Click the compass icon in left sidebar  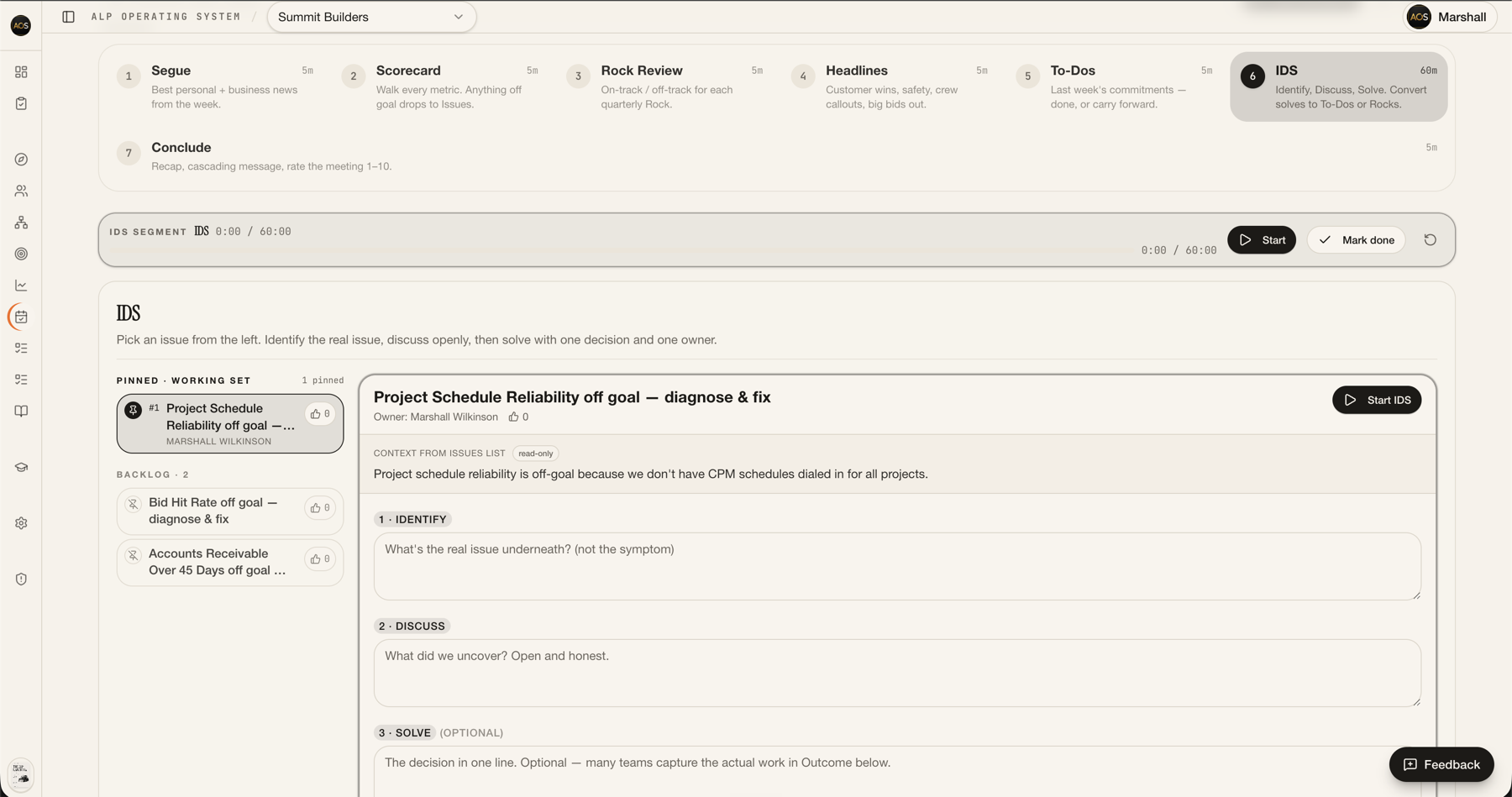21,160
